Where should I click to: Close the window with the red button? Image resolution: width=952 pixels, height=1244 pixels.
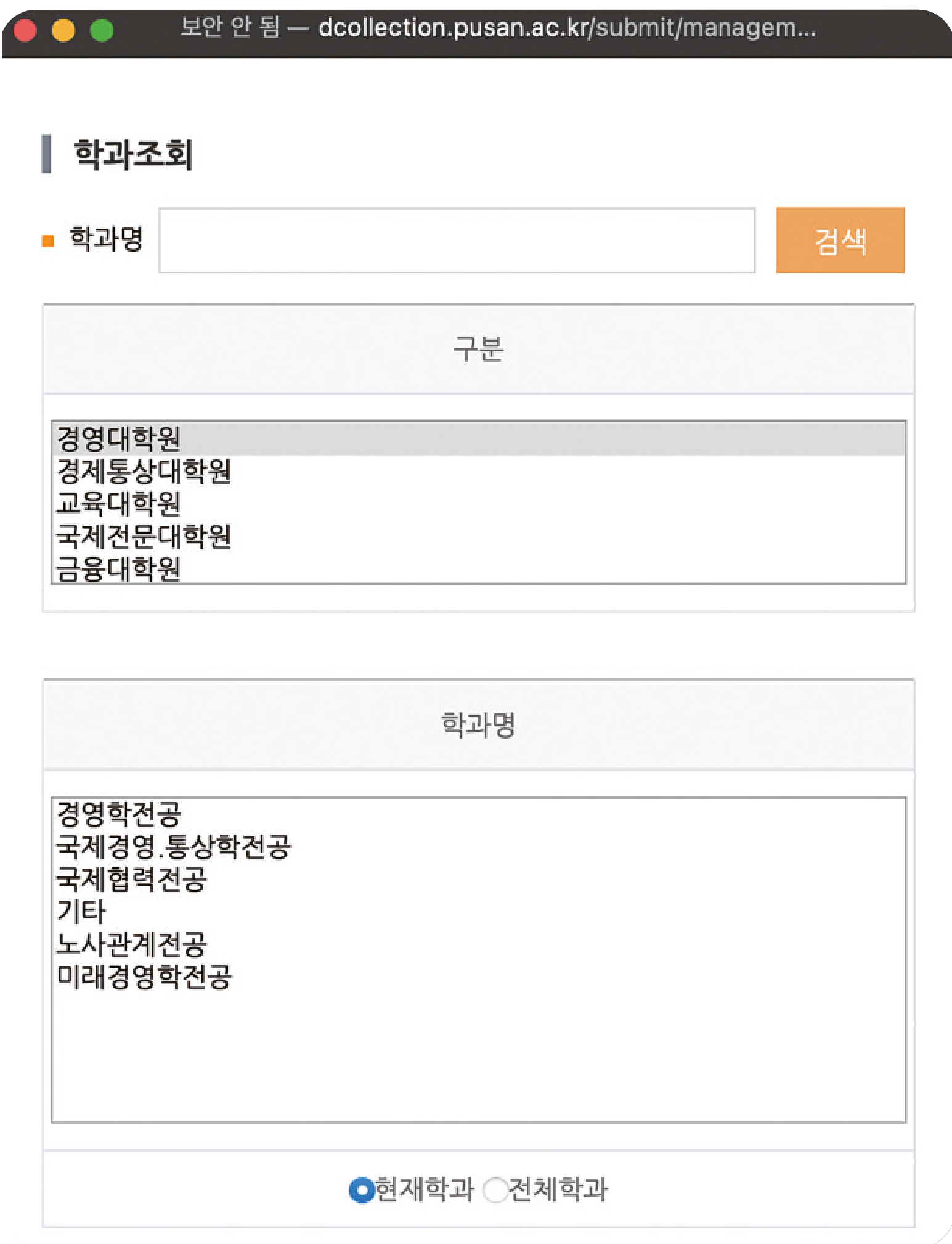[25, 30]
